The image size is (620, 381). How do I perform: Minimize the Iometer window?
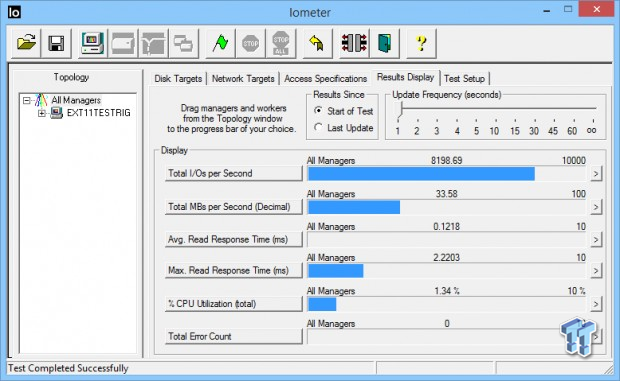[547, 10]
